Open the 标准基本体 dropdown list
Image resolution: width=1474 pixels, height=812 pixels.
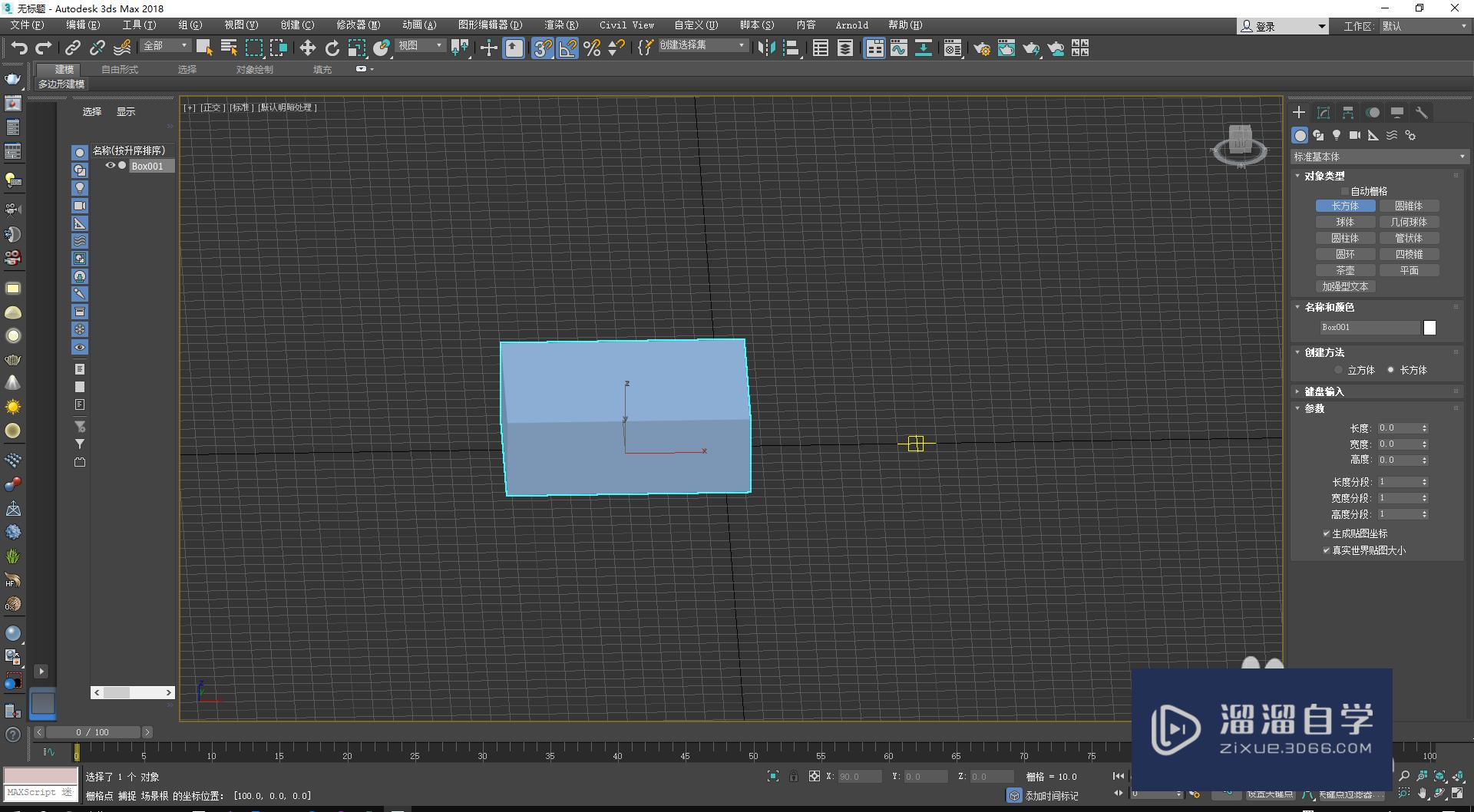[1379, 157]
